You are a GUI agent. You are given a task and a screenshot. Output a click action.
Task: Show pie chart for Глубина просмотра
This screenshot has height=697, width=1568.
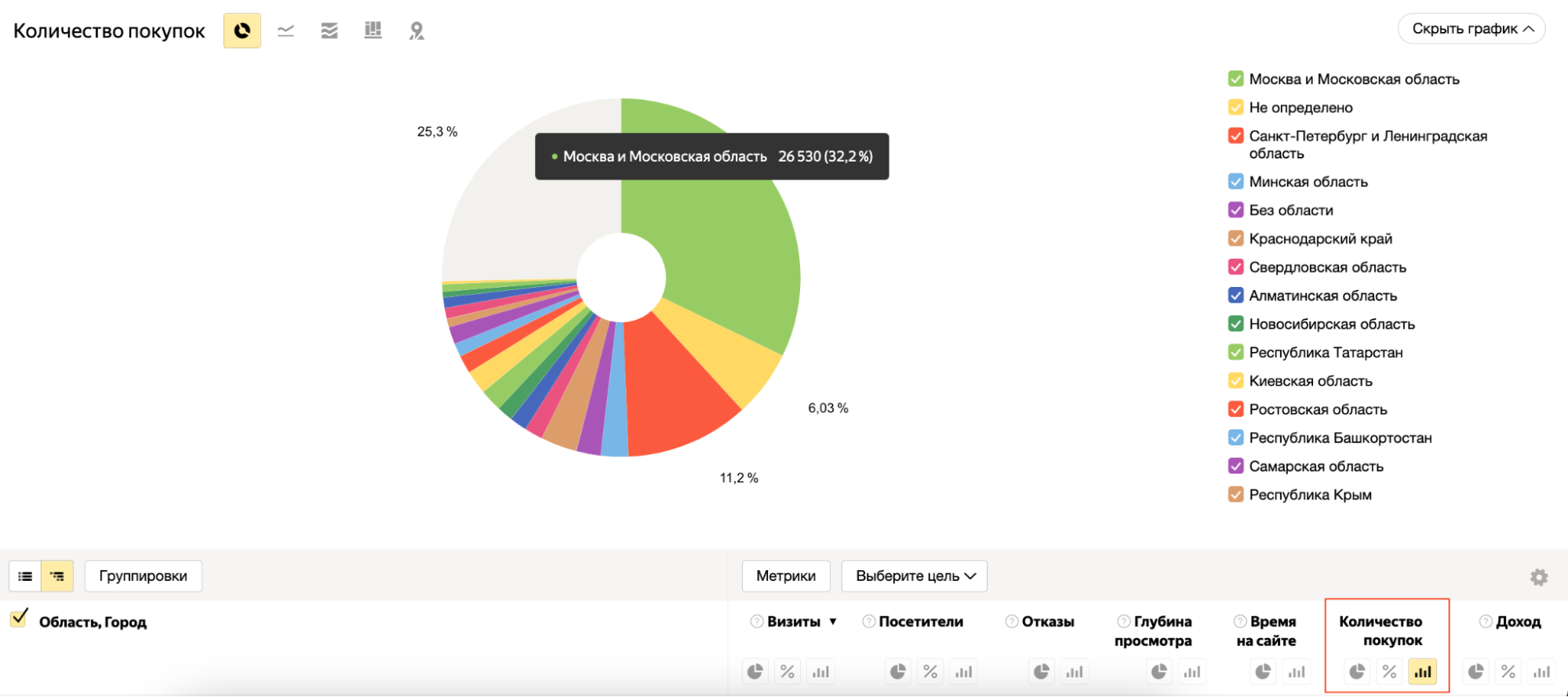pos(1159,672)
